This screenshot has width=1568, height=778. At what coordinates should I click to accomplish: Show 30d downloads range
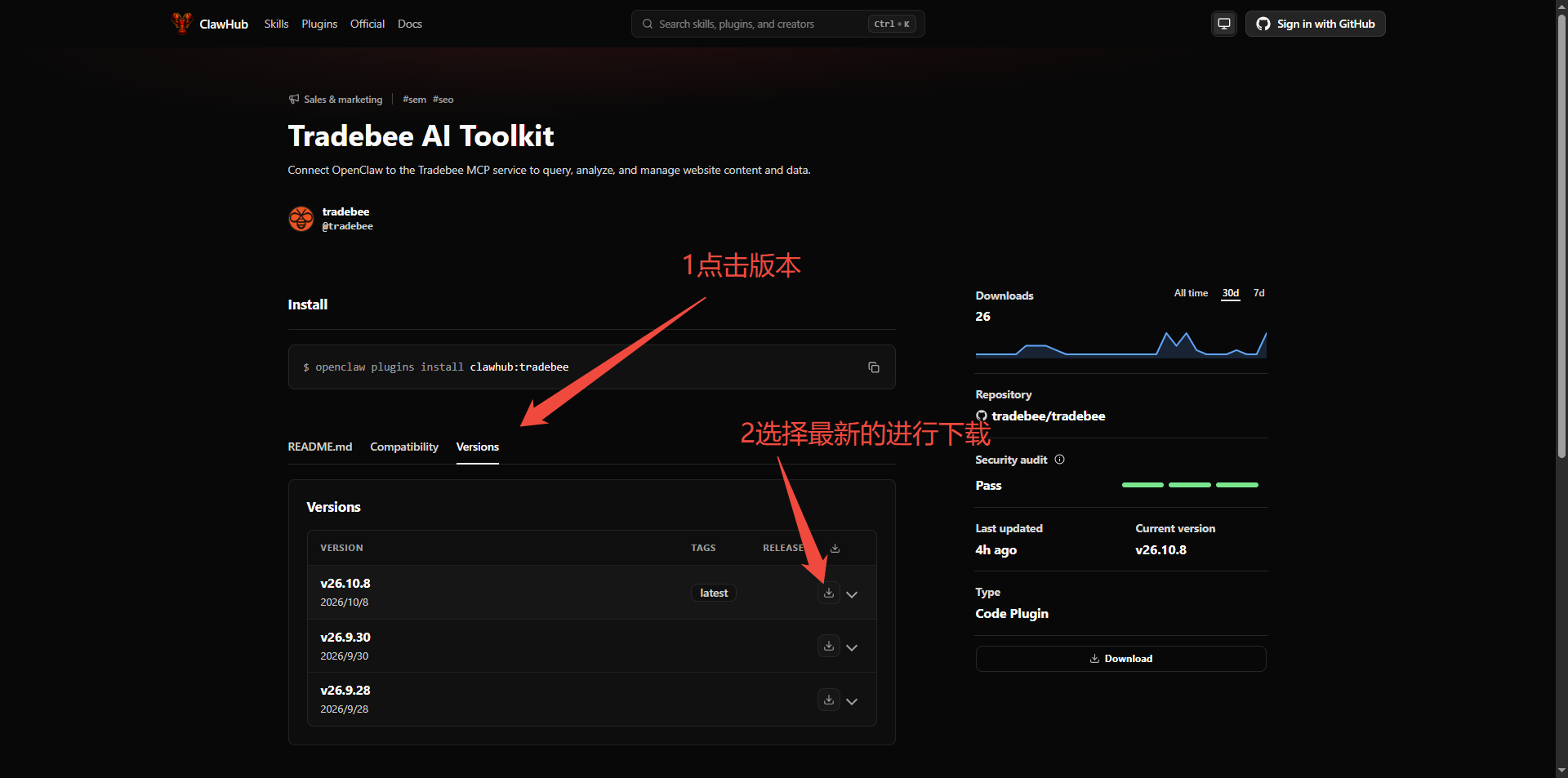pos(1231,293)
